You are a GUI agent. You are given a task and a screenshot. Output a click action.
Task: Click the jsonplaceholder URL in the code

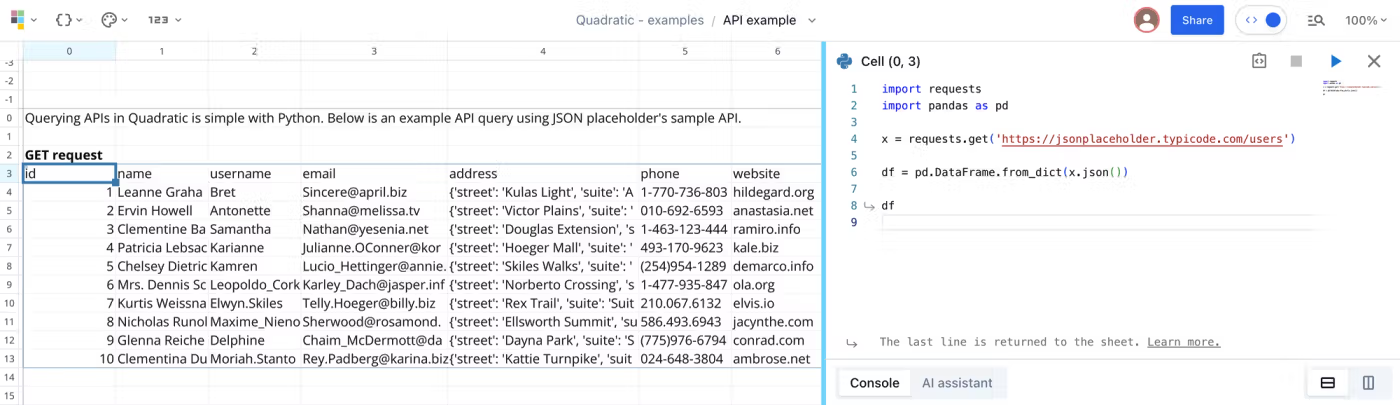[1140, 139]
